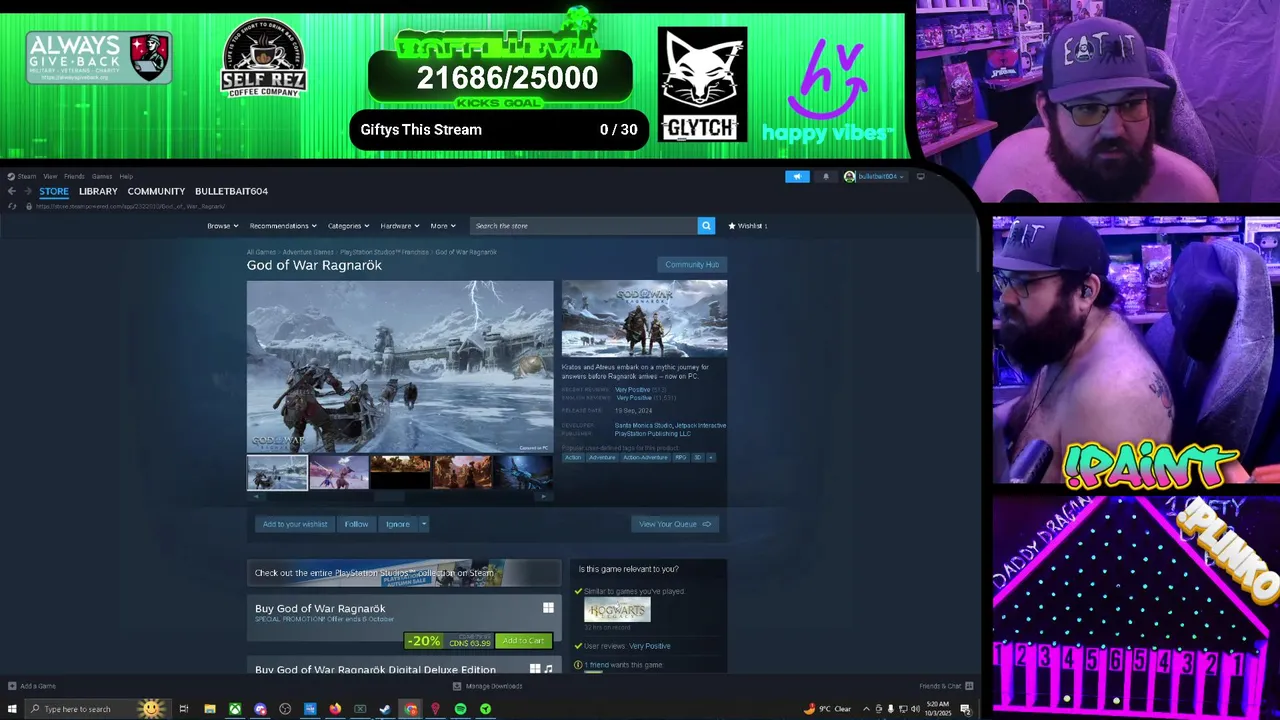
Task: Click View Your Queue
Action: (x=675, y=524)
